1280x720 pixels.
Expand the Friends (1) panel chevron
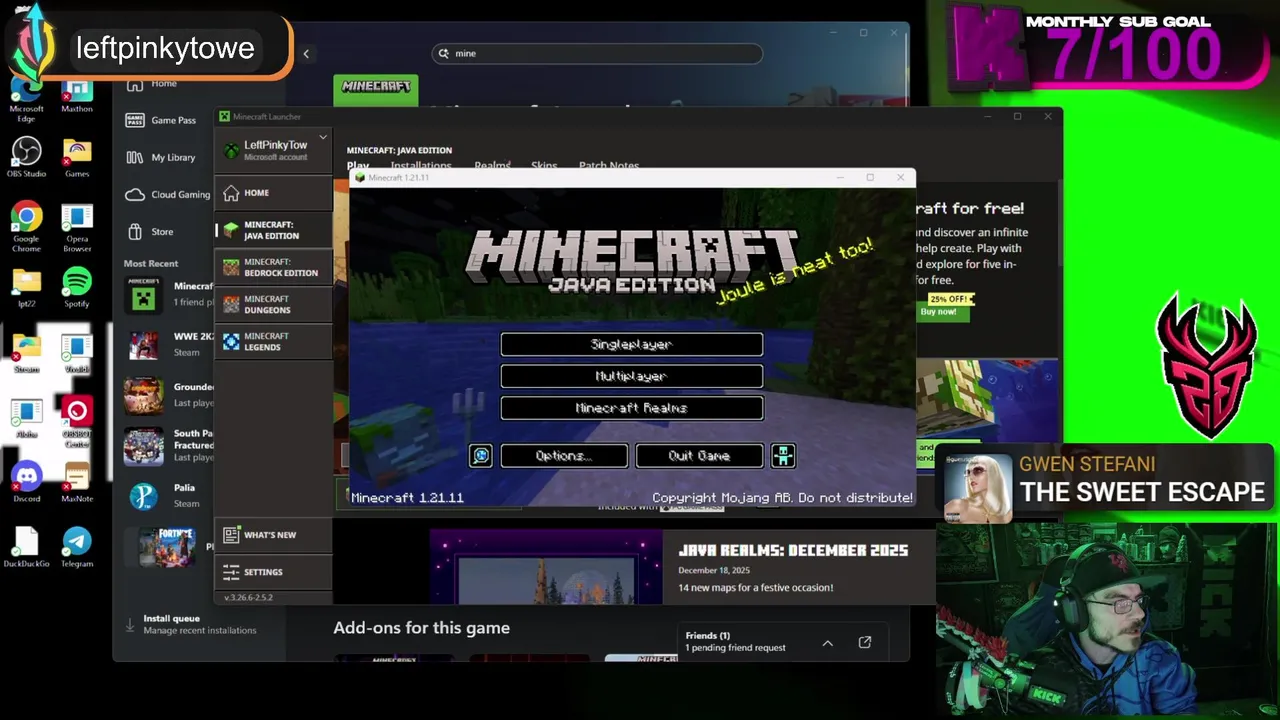pos(827,643)
